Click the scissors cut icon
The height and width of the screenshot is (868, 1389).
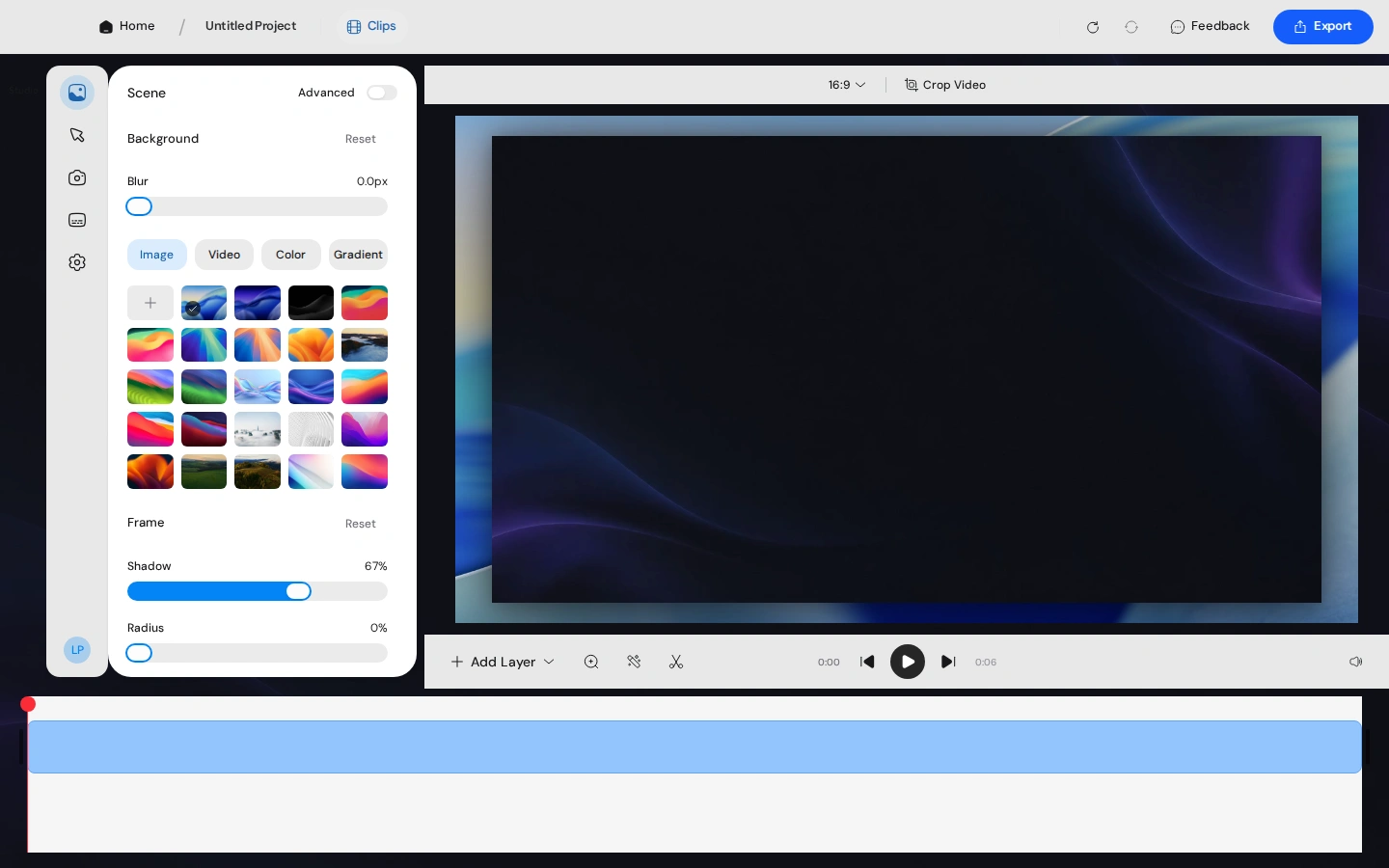pos(676,662)
